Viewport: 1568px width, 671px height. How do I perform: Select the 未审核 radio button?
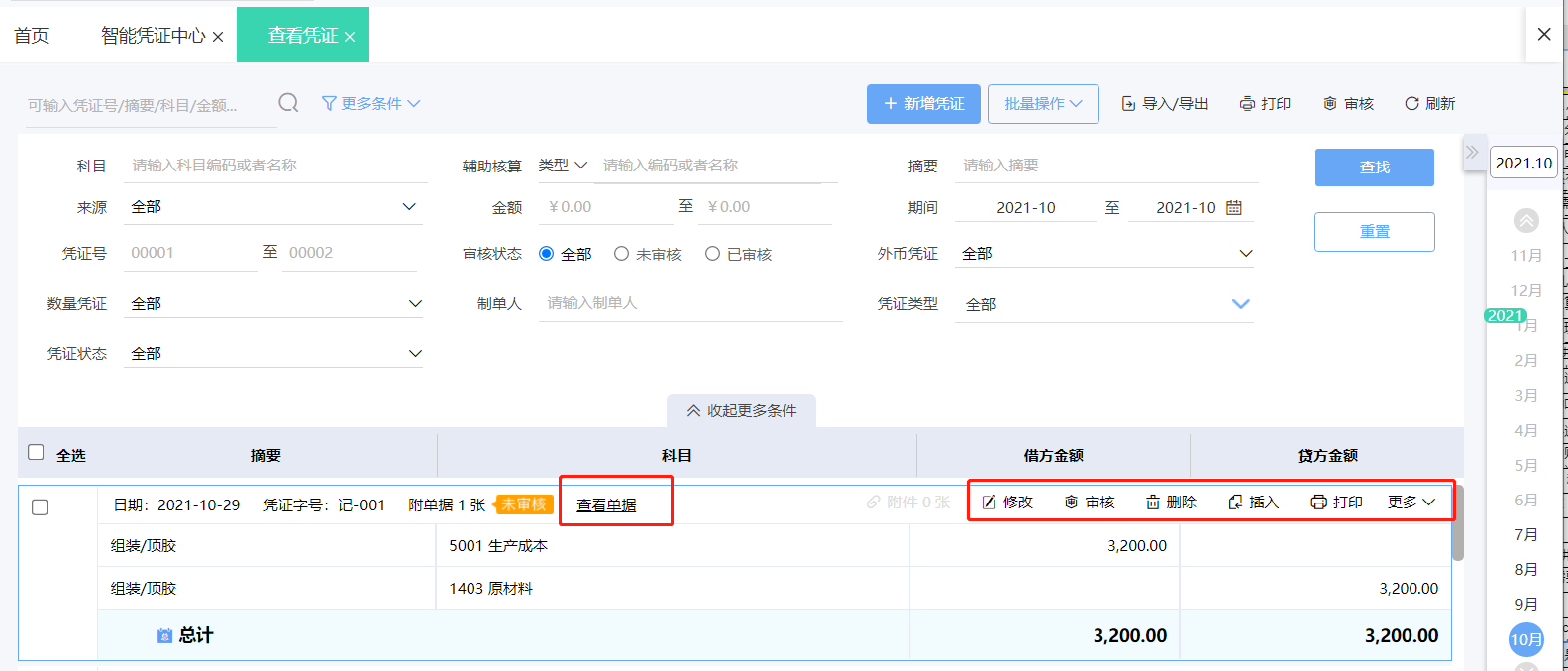point(622,254)
